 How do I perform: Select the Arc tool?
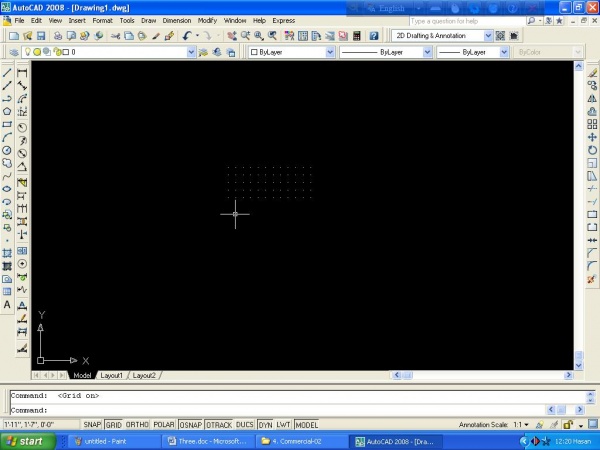point(7,137)
